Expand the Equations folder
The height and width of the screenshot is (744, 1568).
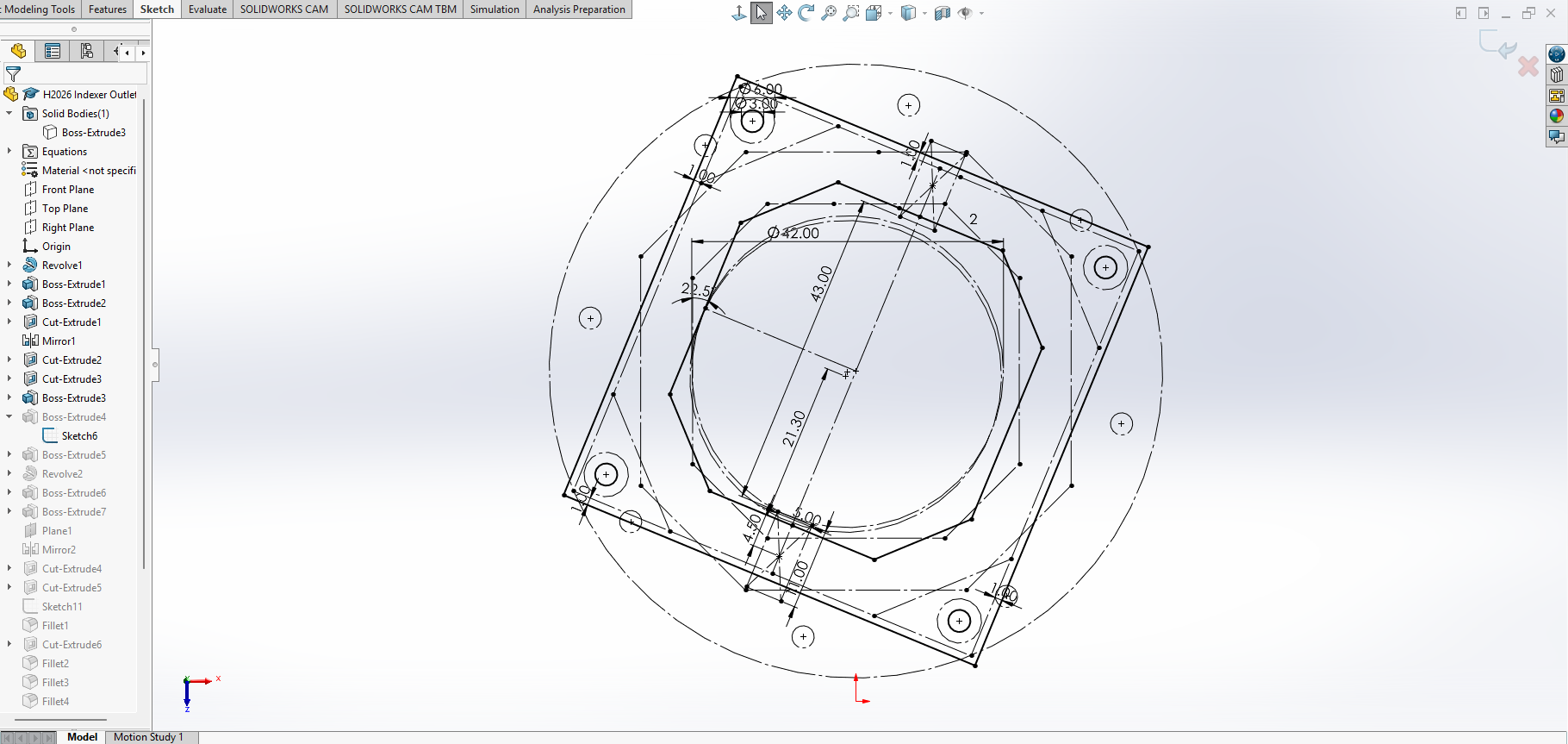(9, 151)
